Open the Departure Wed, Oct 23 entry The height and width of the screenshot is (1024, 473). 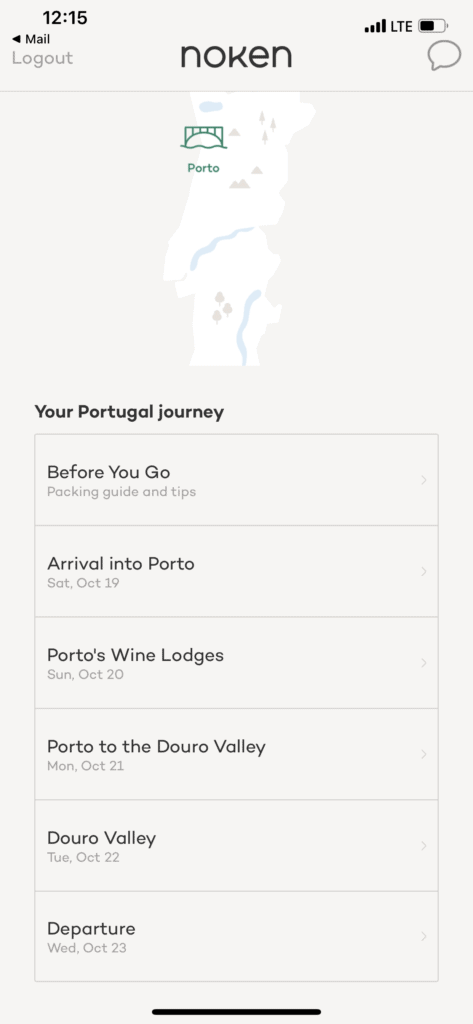[236, 936]
